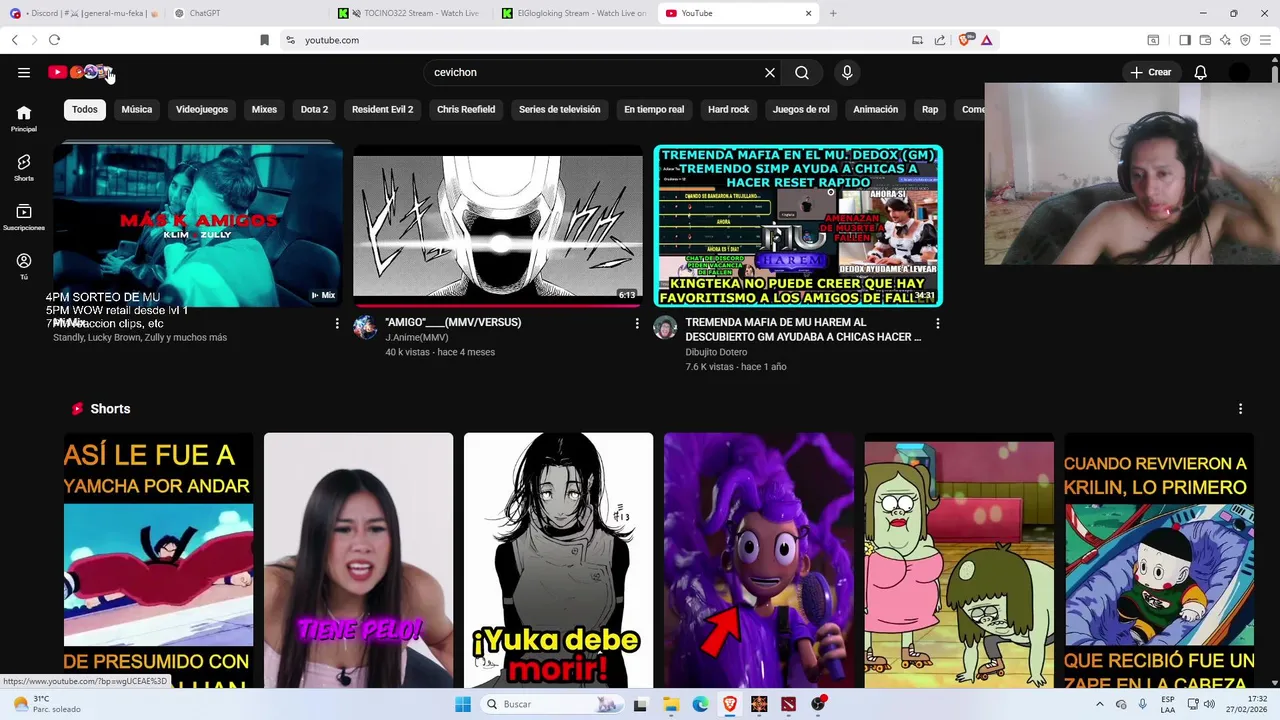Viewport: 1280px width, 720px height.
Task: Select the Hard rock chip
Action: pyautogui.click(x=728, y=109)
